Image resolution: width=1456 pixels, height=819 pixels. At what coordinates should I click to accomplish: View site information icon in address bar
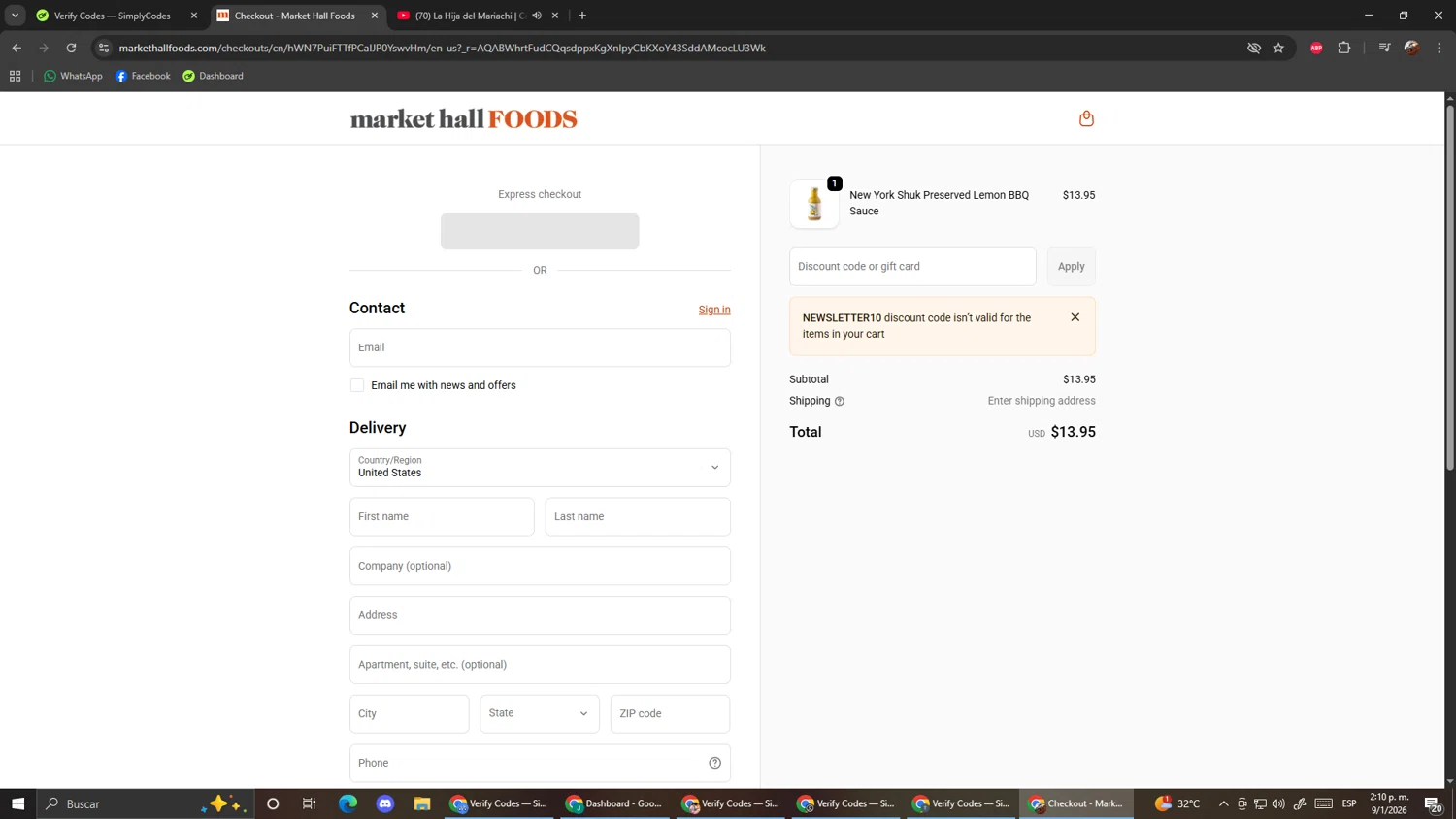[104, 48]
